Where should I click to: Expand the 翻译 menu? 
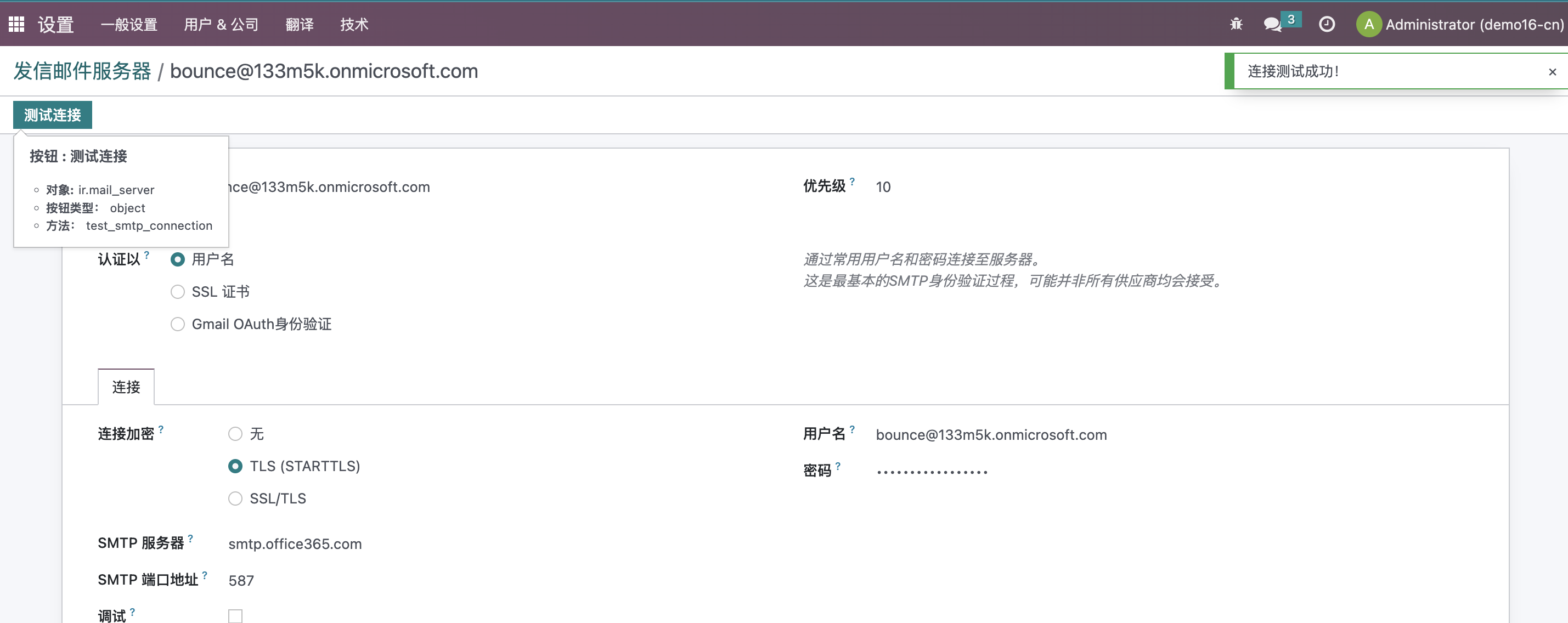click(300, 24)
